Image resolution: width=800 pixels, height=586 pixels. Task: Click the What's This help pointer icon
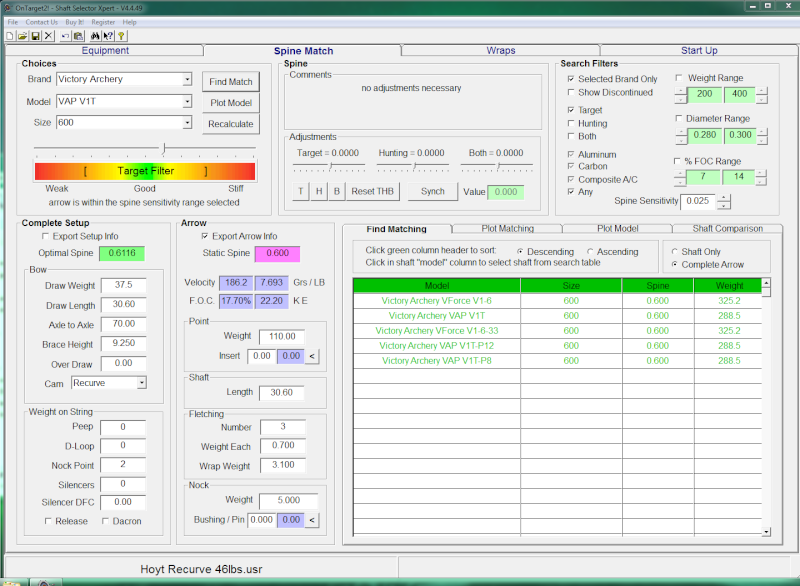tap(108, 36)
